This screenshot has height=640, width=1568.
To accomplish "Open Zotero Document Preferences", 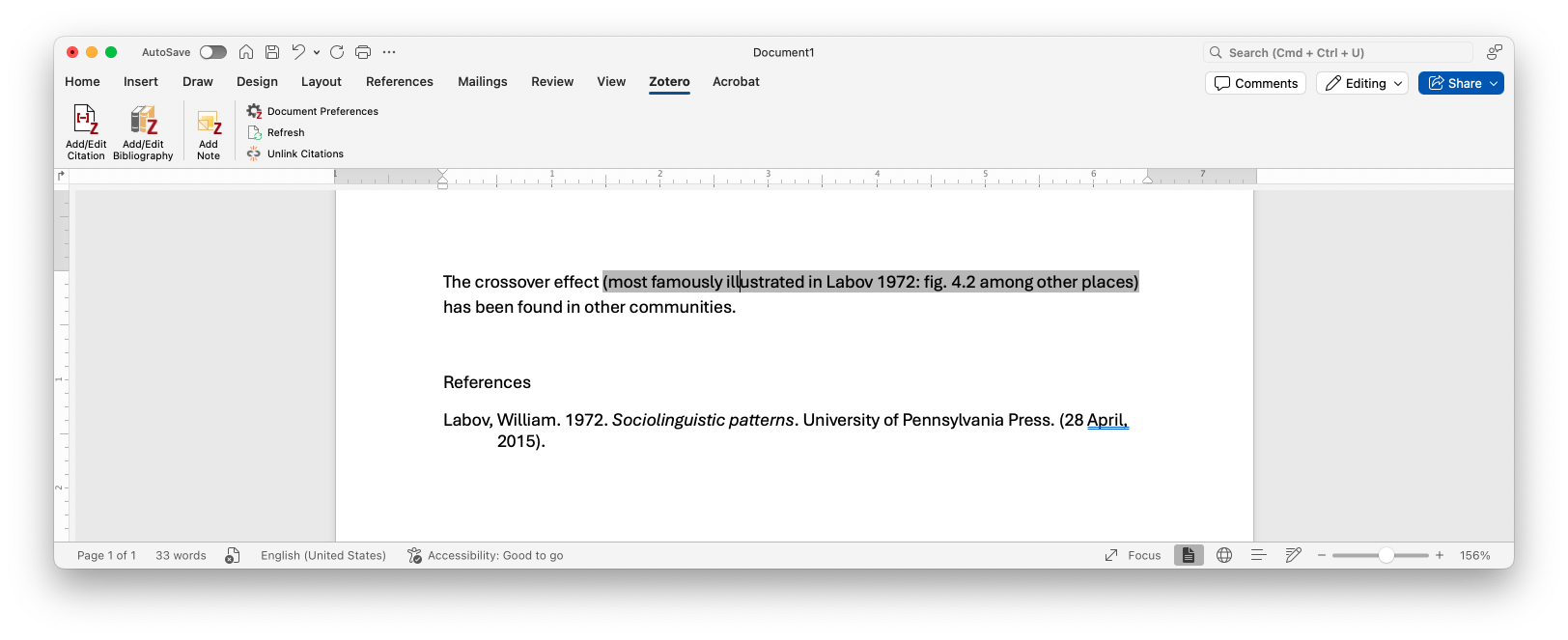I will (x=312, y=112).
